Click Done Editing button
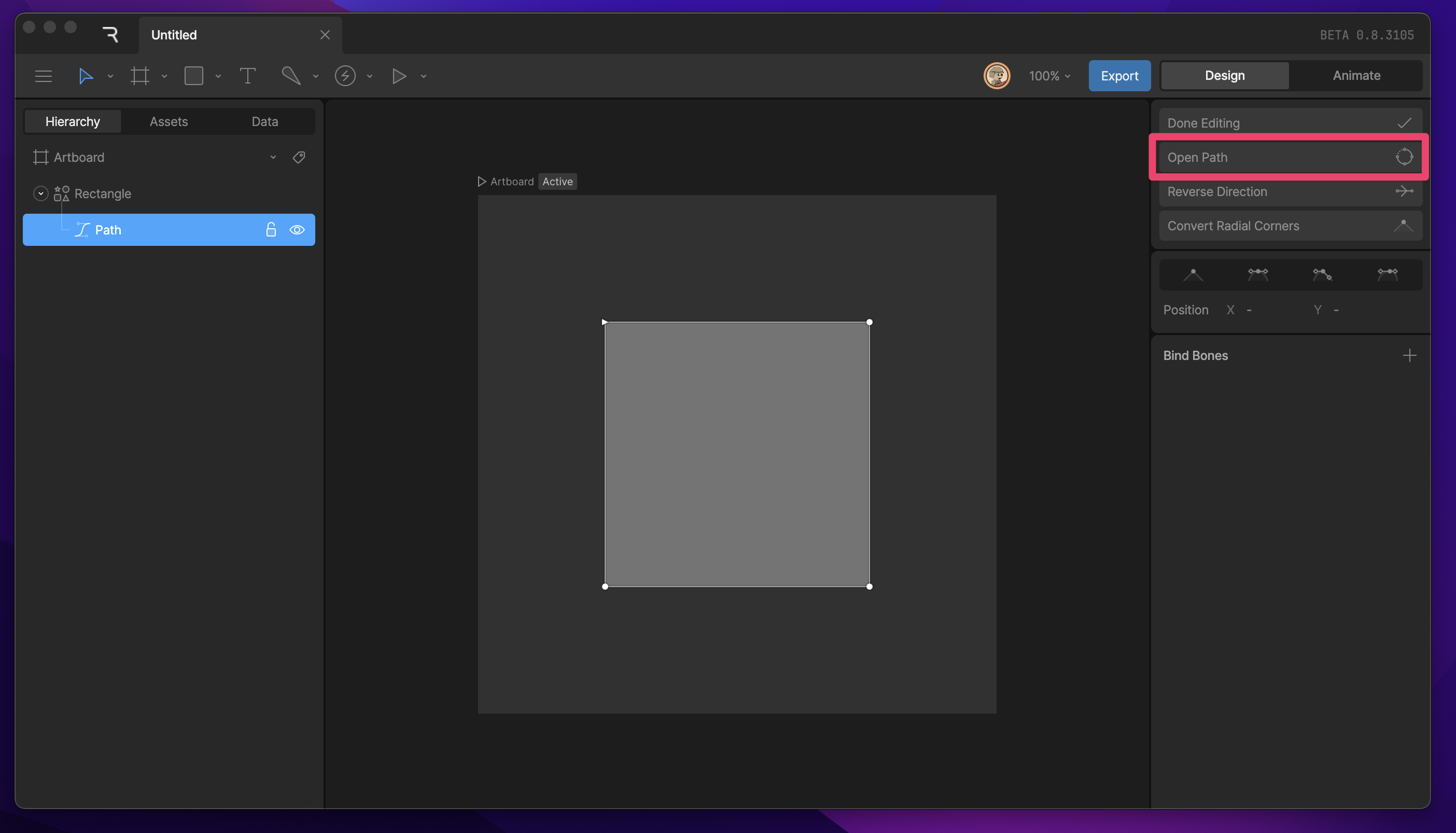 pyautogui.click(x=1290, y=123)
